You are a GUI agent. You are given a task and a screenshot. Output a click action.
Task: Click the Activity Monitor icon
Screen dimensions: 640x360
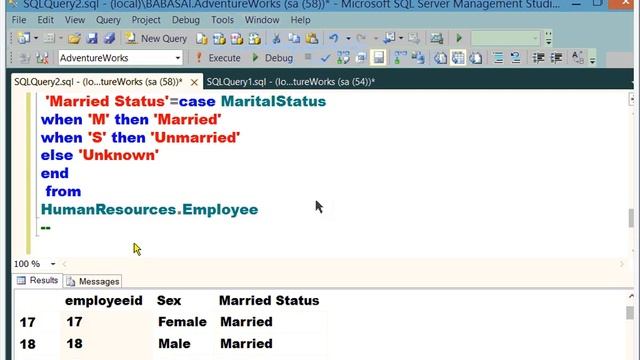436,38
